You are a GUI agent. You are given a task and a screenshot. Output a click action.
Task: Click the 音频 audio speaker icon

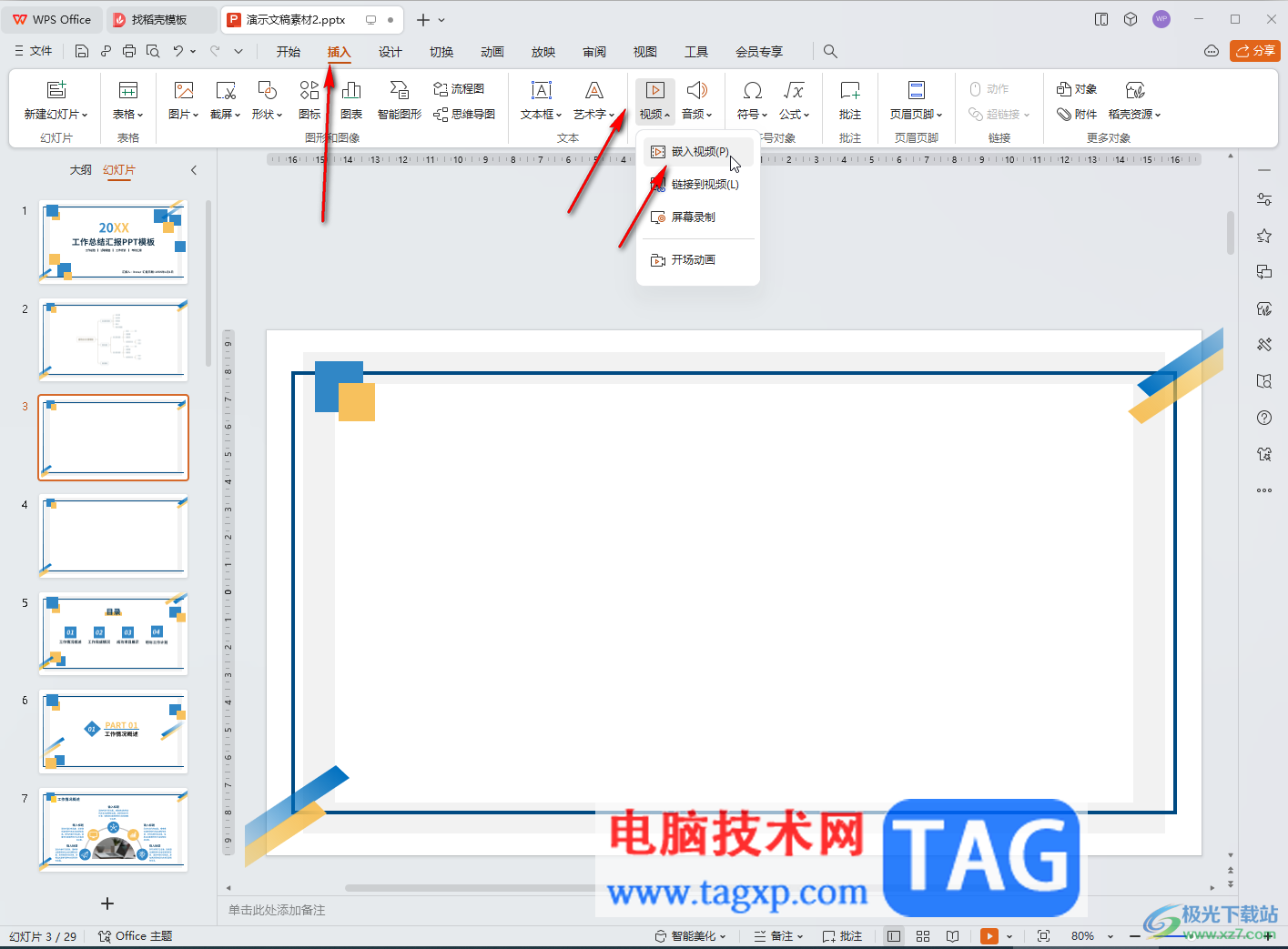click(x=697, y=90)
